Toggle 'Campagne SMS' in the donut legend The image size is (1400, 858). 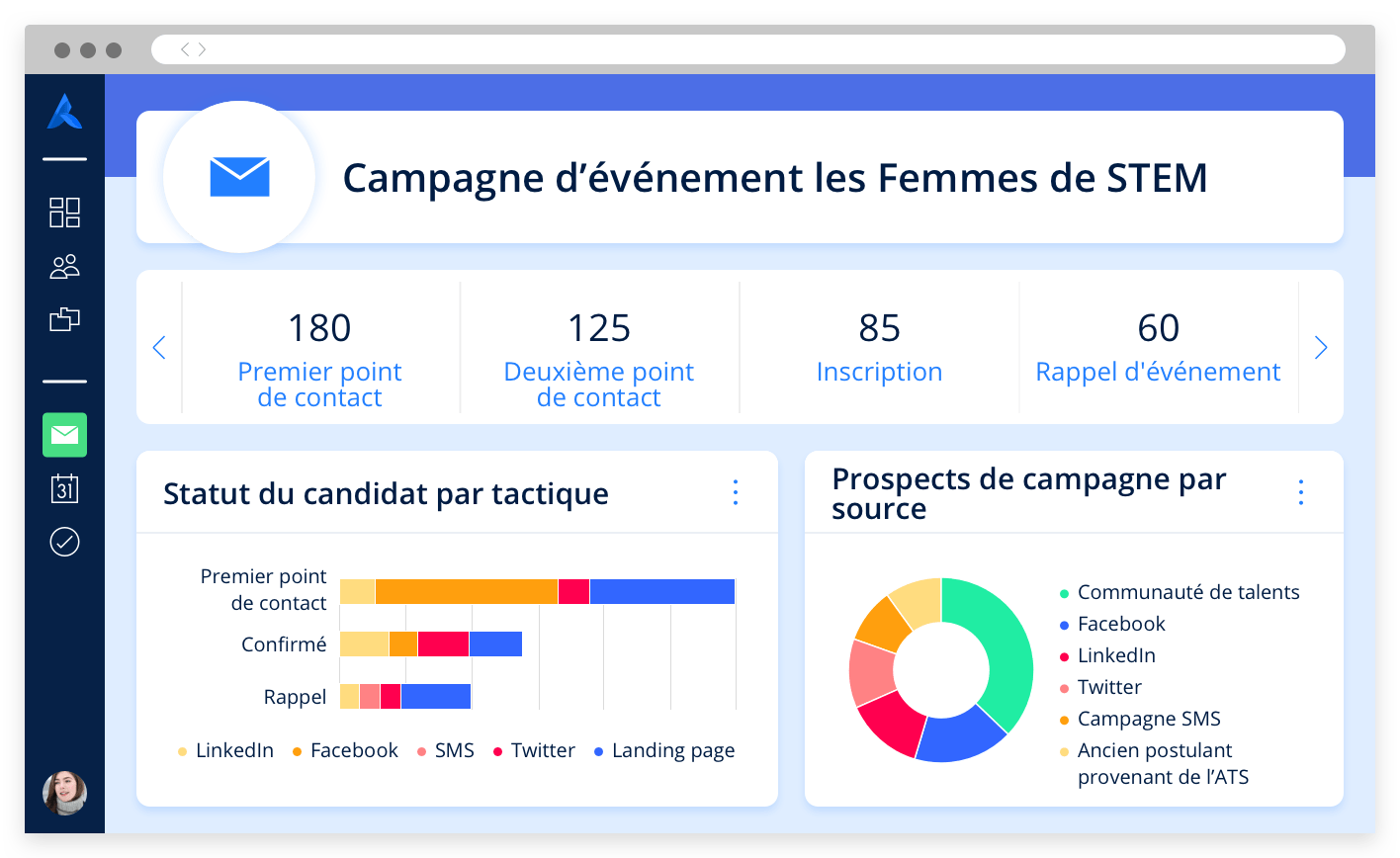(1140, 720)
